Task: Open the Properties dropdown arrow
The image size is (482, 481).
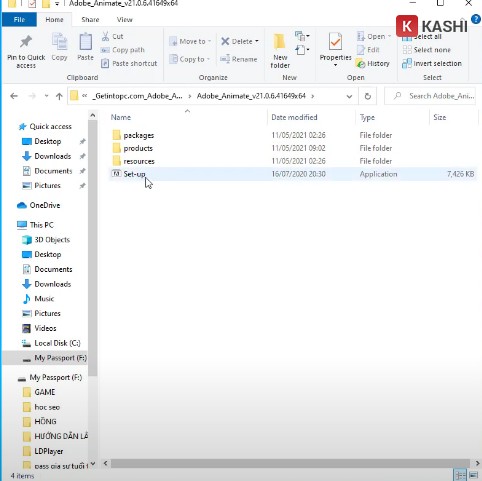Action: coord(335,65)
